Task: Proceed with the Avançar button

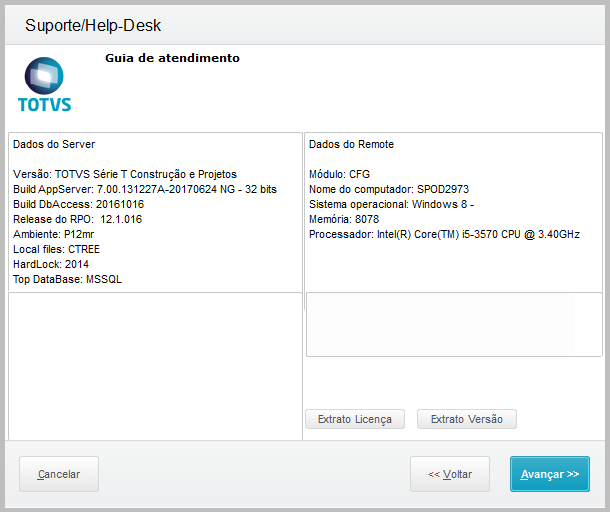Action: [x=549, y=474]
